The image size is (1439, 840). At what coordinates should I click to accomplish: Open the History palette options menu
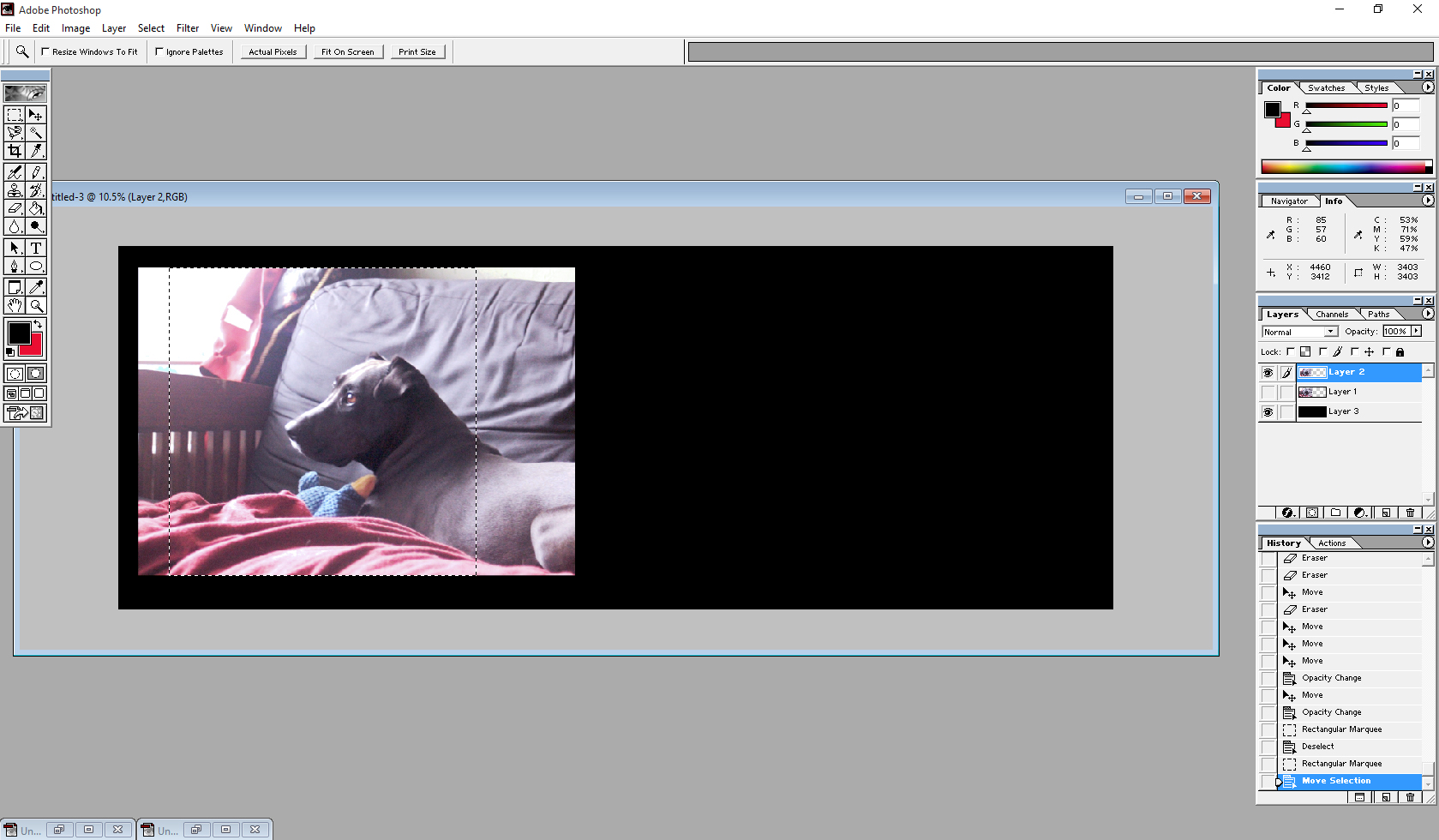click(x=1428, y=543)
